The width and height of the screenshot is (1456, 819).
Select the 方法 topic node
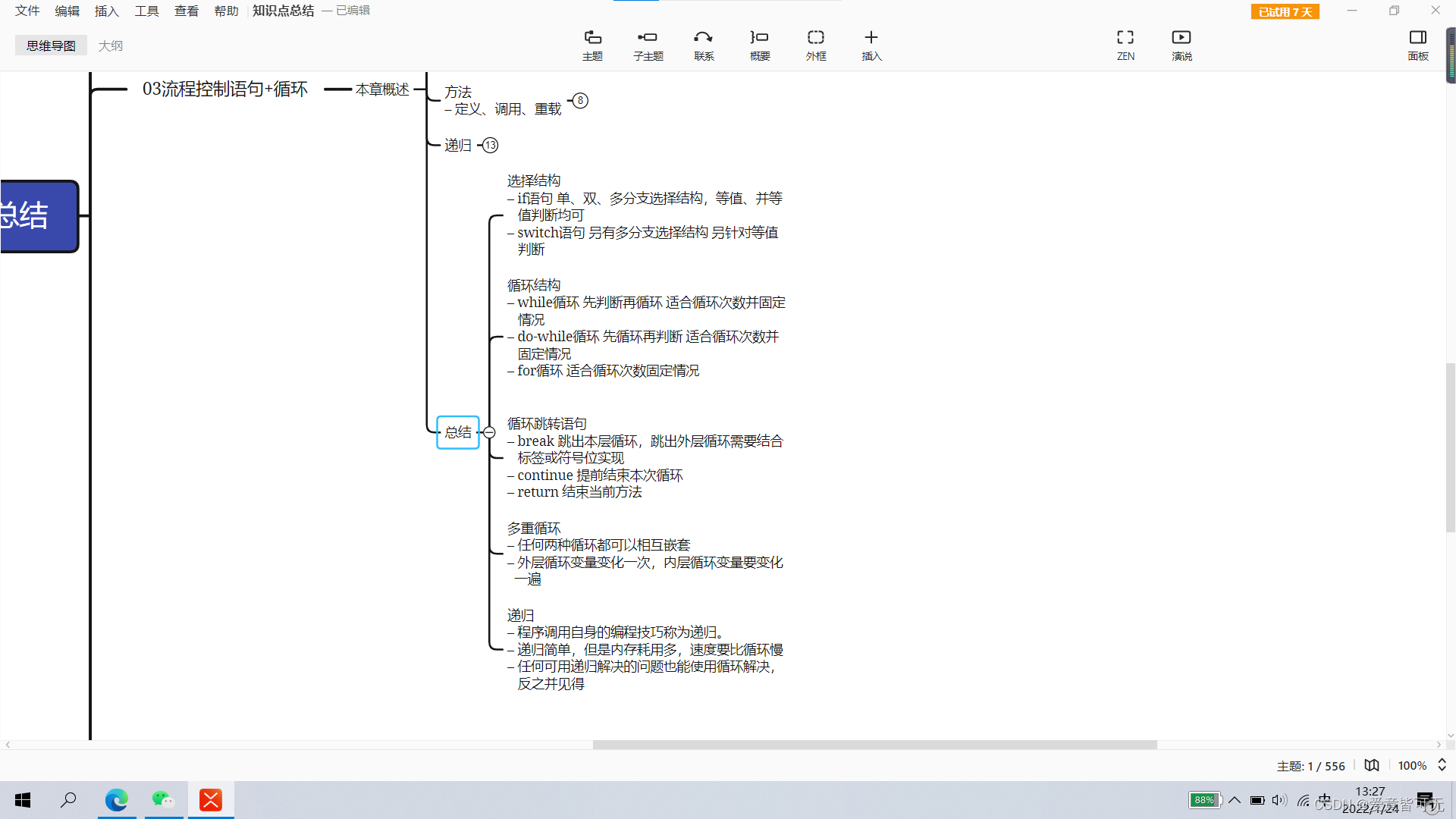(x=503, y=100)
